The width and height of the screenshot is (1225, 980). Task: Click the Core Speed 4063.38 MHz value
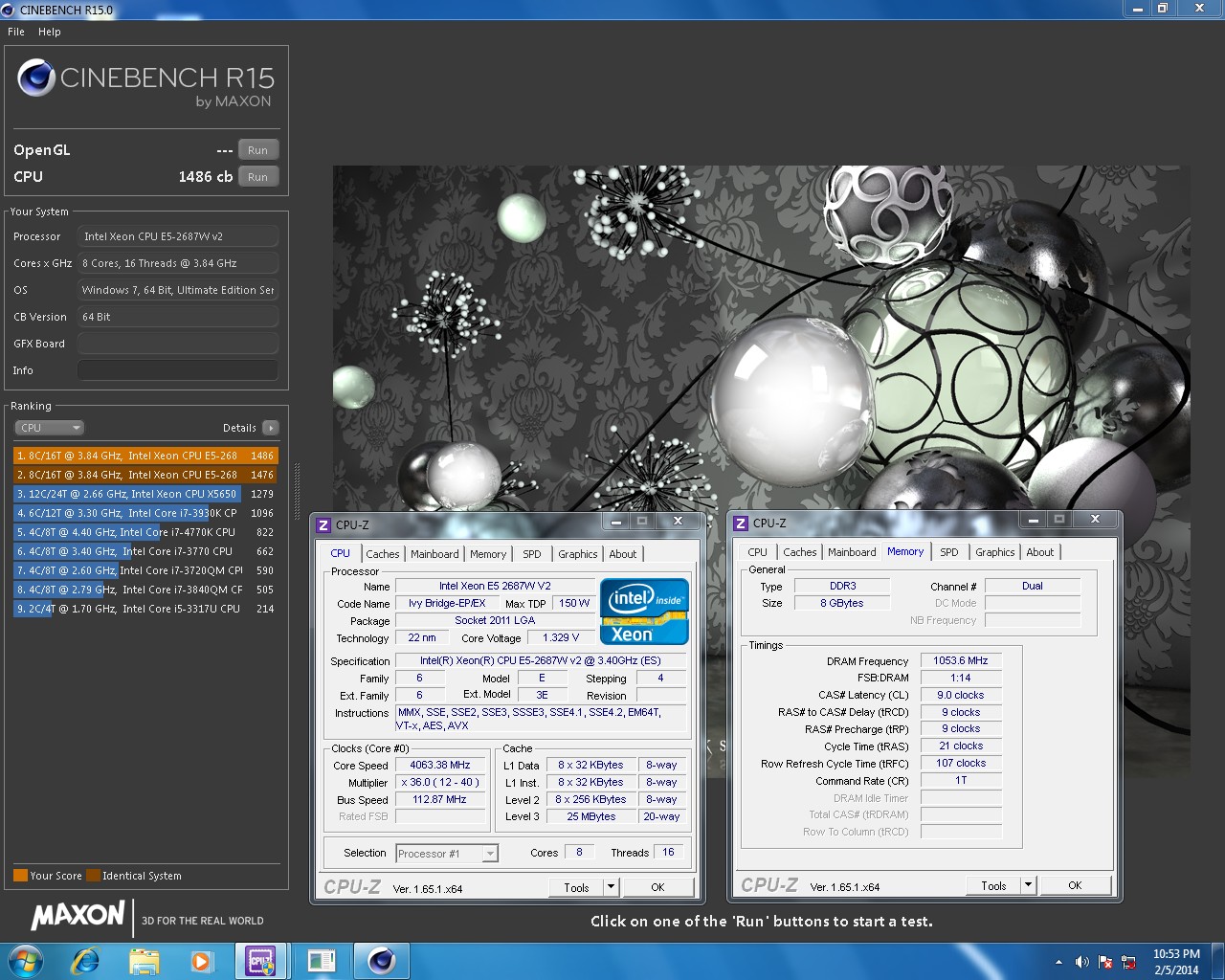tap(440, 765)
